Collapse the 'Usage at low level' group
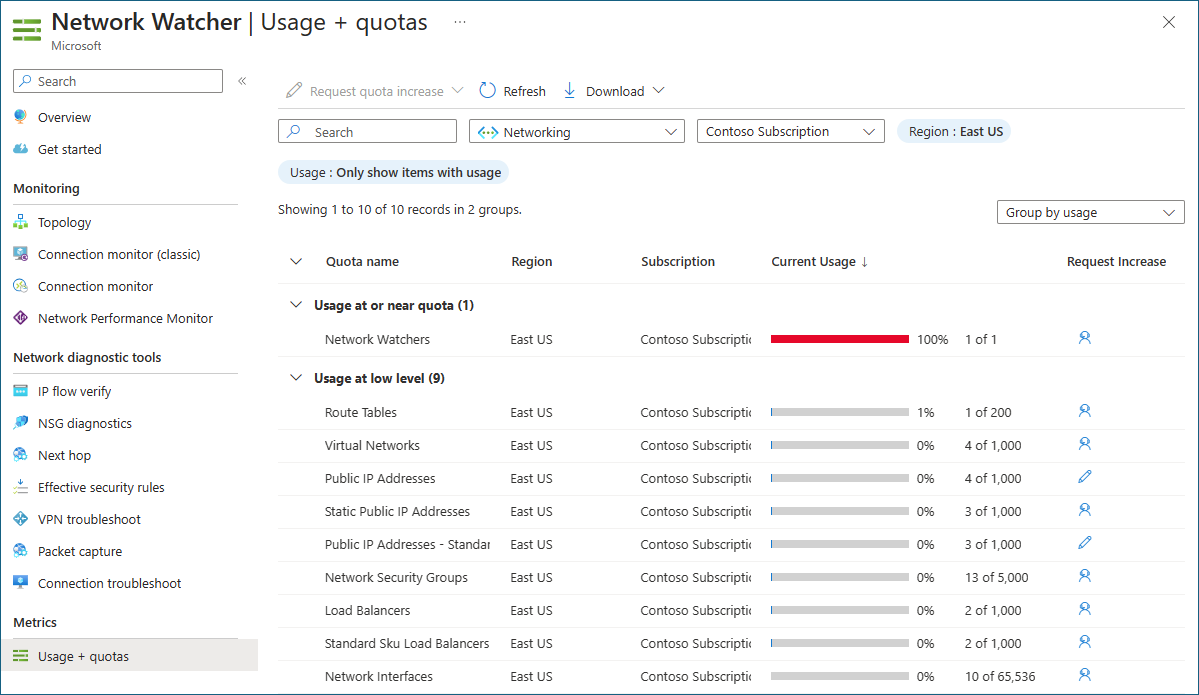1199x695 pixels. [x=295, y=378]
